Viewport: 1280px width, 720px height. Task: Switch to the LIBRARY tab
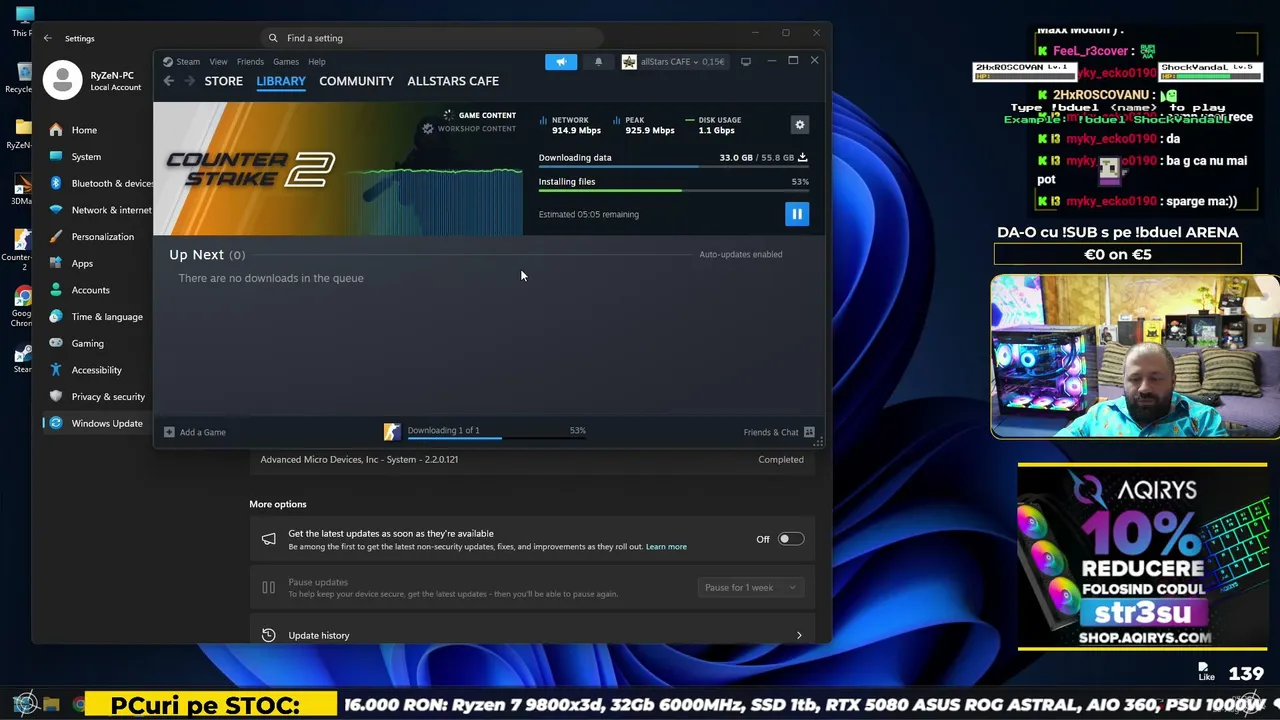click(281, 81)
